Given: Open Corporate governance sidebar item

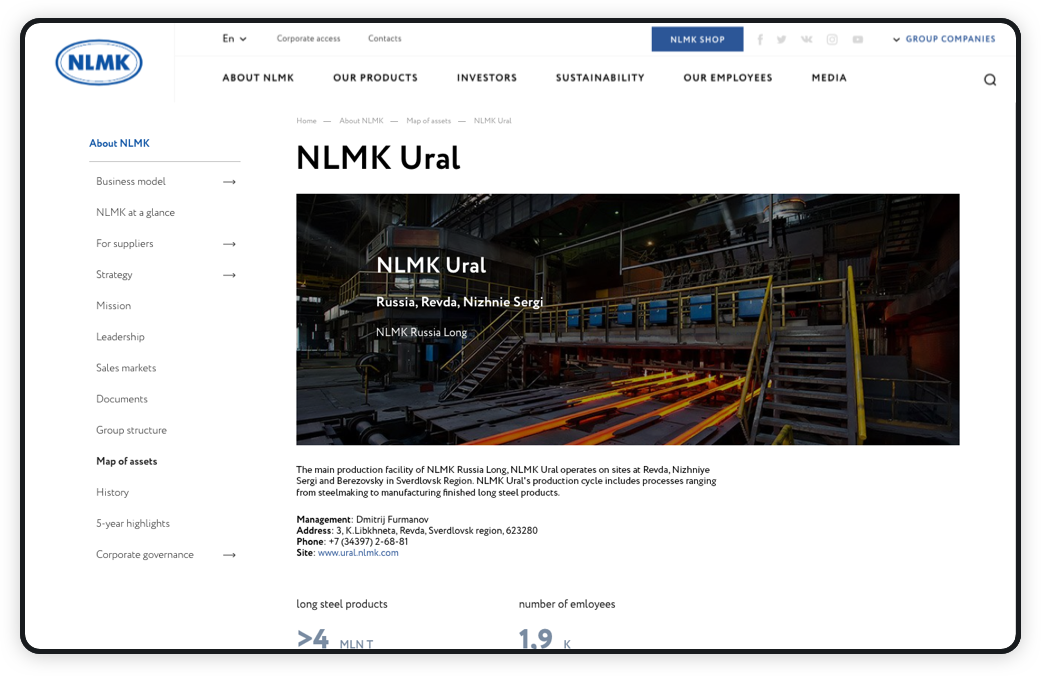Looking at the screenshot, I should [x=145, y=555].
